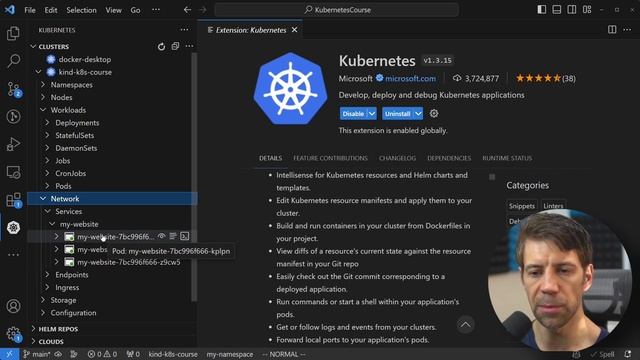Open Source Control view with 2 badge

coord(13,89)
